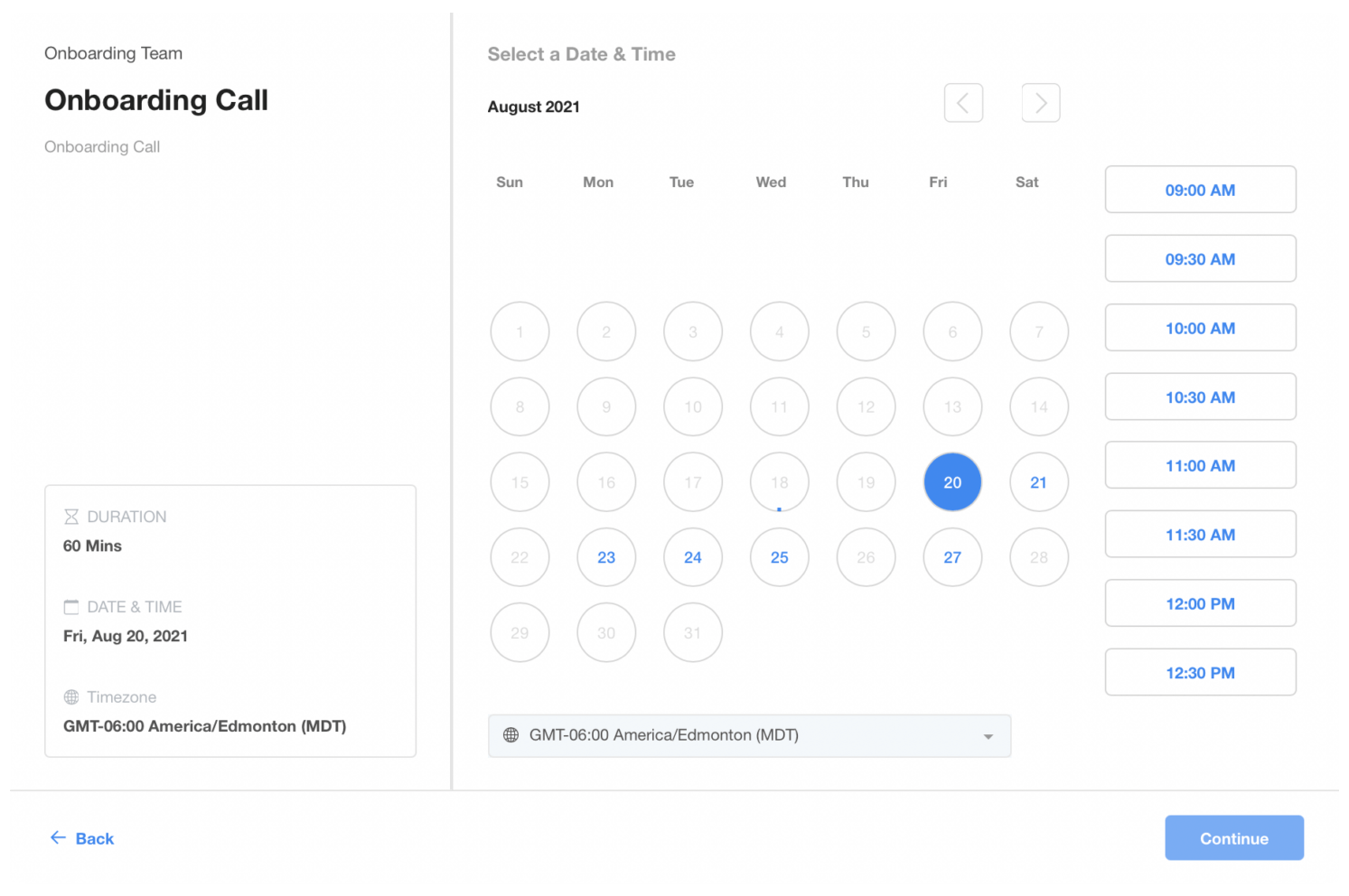Click the Sat column header

[x=1027, y=182]
